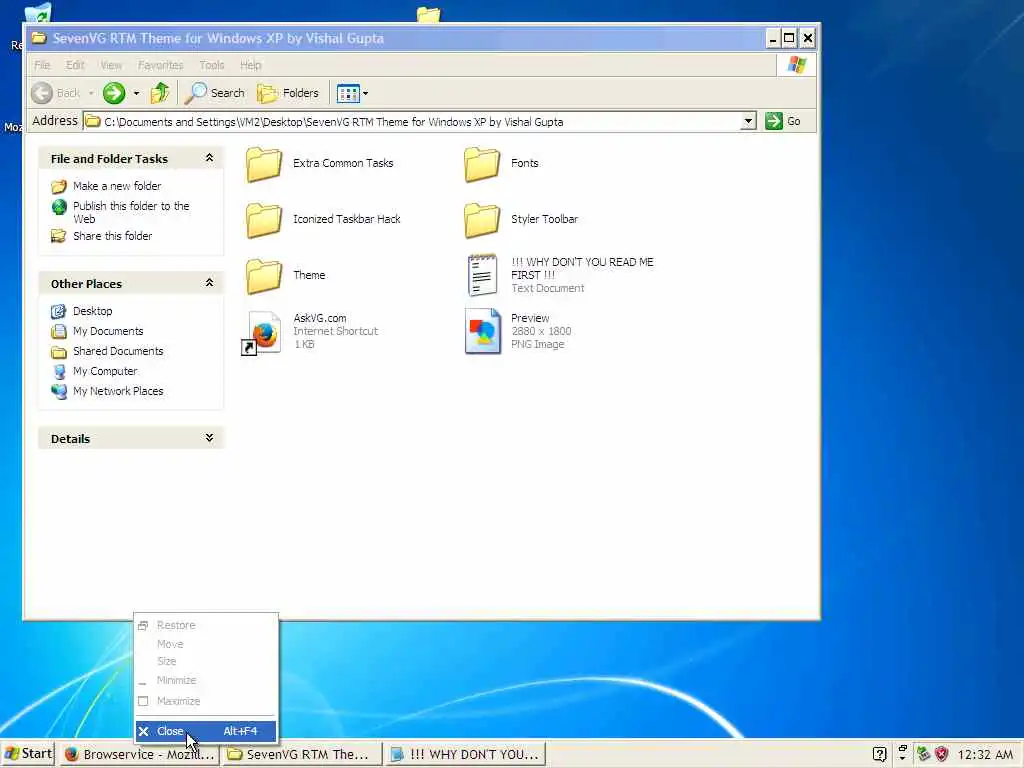Expand the Details panel

coord(209,438)
